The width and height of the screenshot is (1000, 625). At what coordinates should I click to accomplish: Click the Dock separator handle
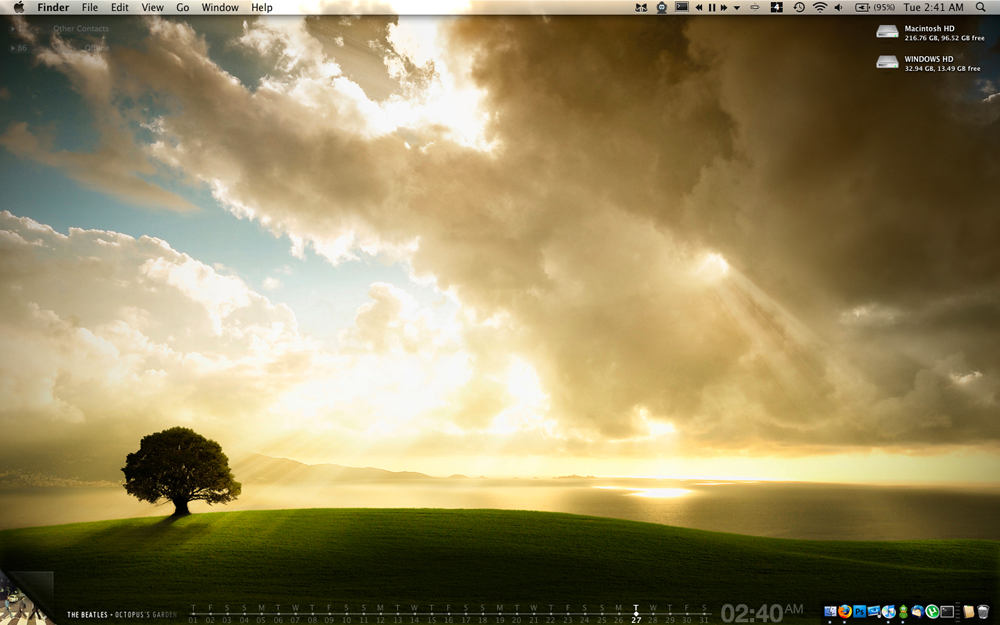[x=957, y=612]
